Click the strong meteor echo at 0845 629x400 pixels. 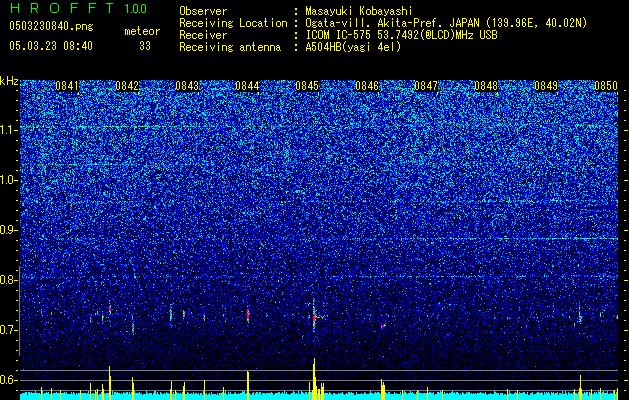coord(314,316)
